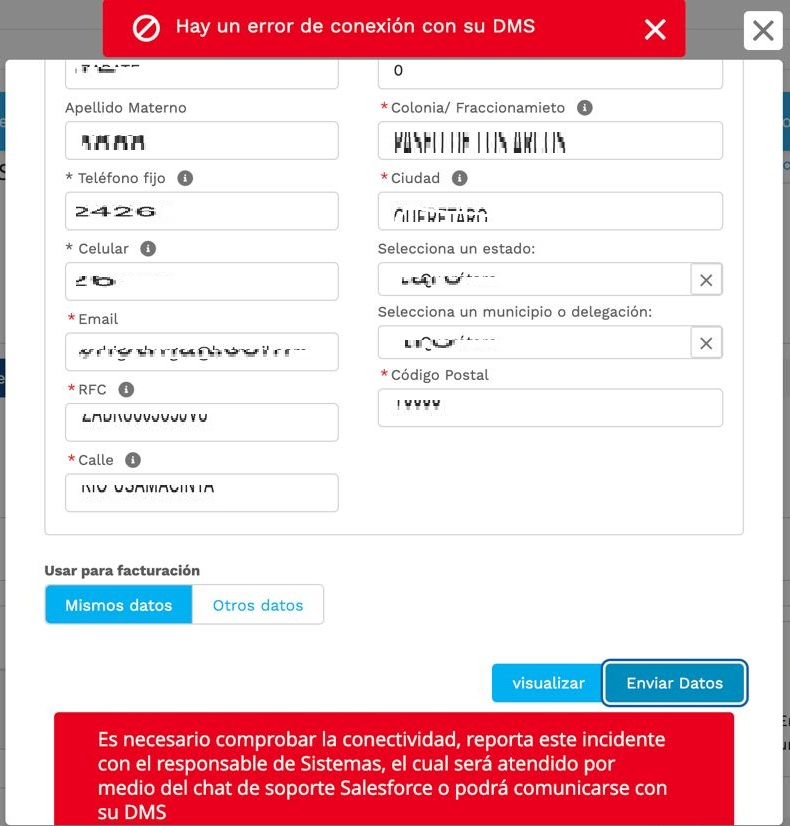Select Mismos datos for facturación

(x=119, y=605)
